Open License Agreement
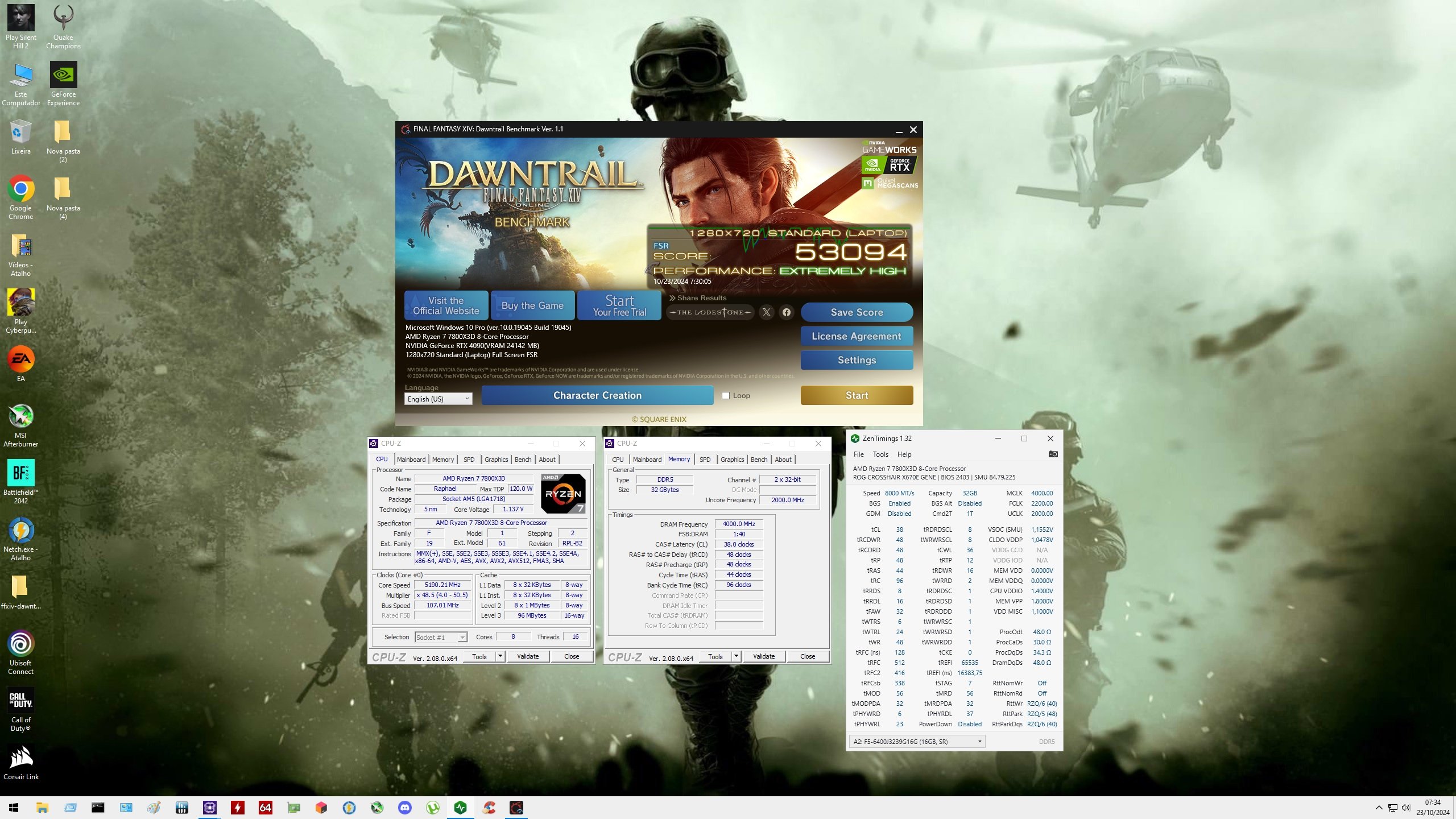 coord(857,336)
